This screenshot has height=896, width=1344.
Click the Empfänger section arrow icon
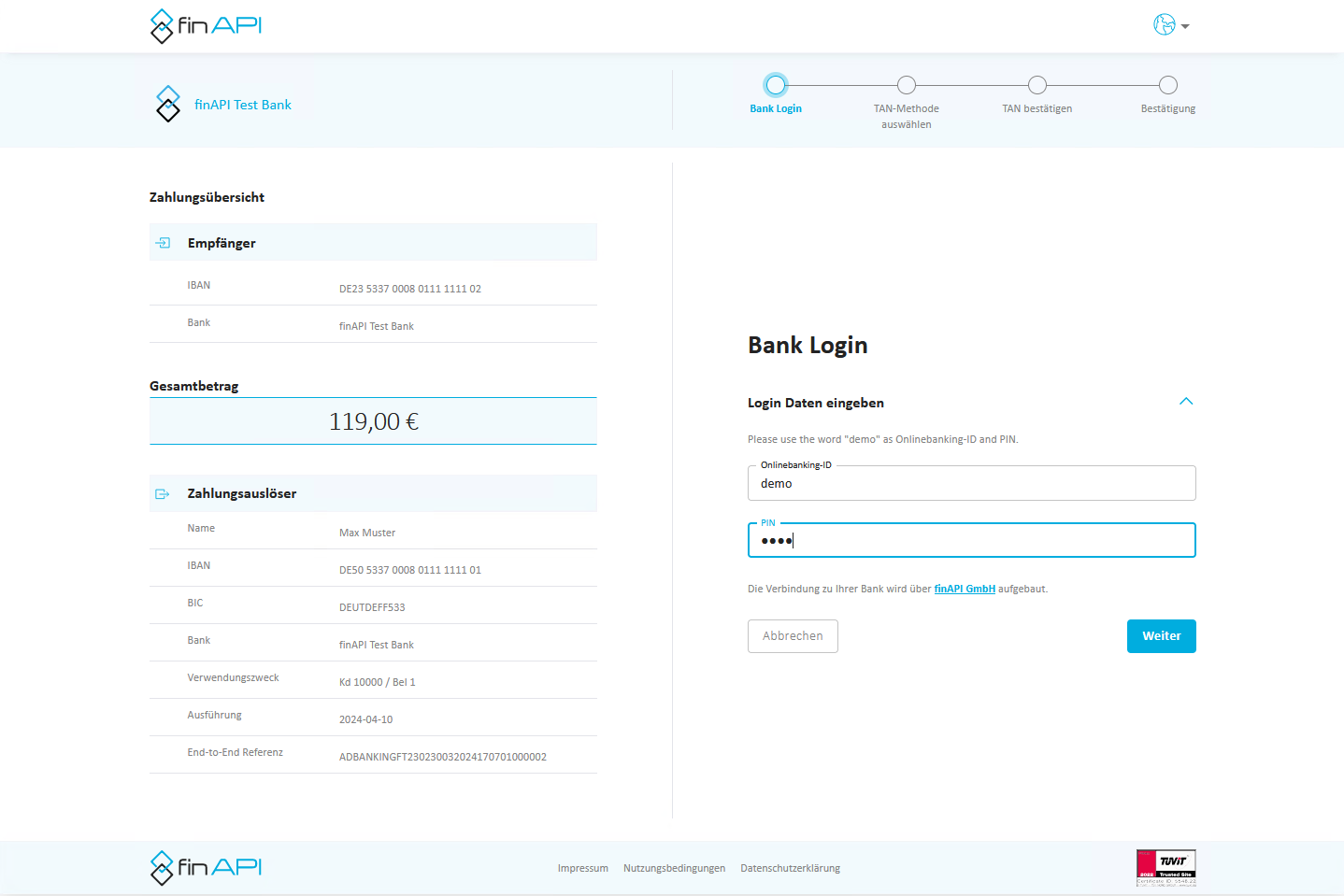tap(163, 243)
